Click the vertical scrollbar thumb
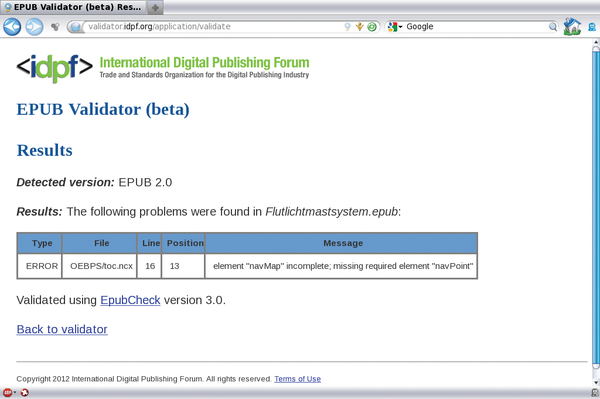Screen dimensions: 600x399 (596, 207)
